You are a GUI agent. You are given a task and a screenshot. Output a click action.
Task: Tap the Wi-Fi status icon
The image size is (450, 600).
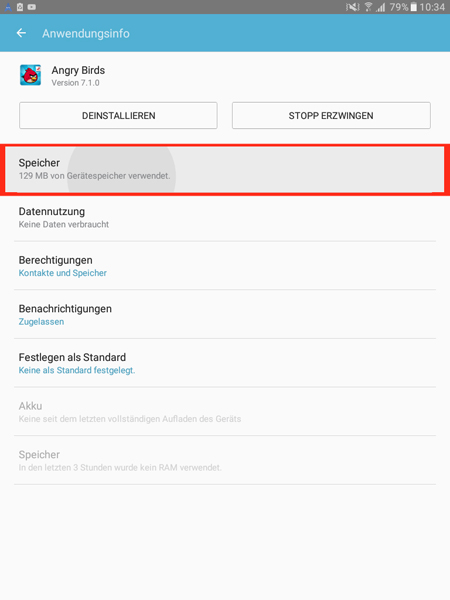point(368,7)
